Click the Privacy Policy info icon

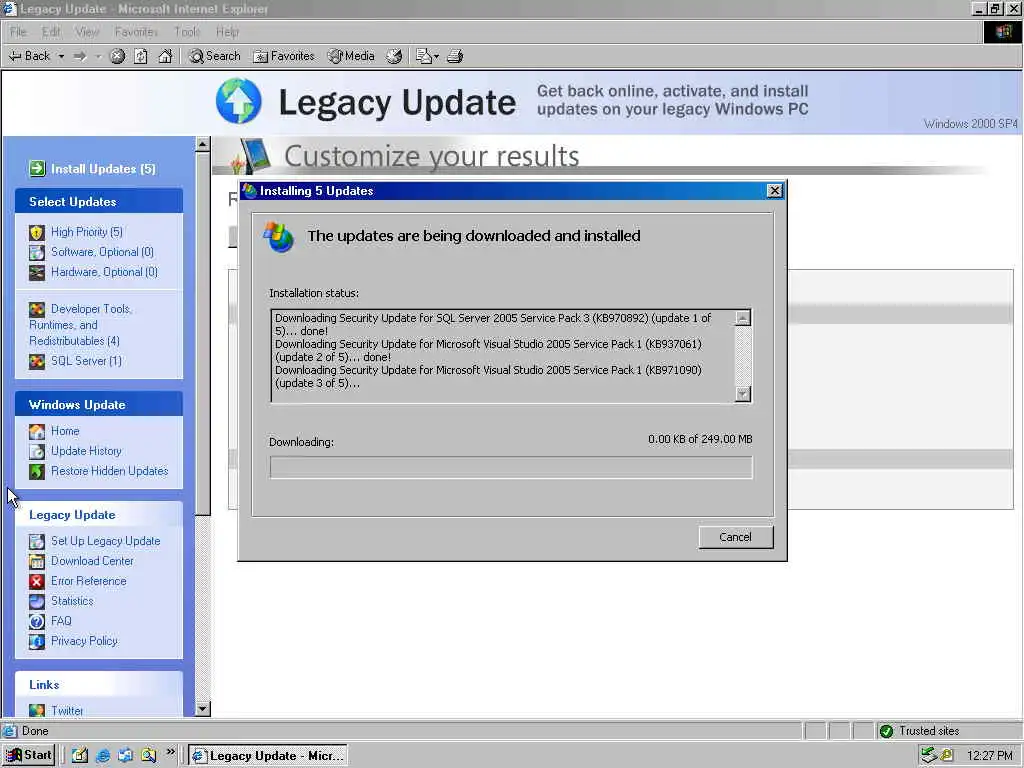tap(37, 641)
